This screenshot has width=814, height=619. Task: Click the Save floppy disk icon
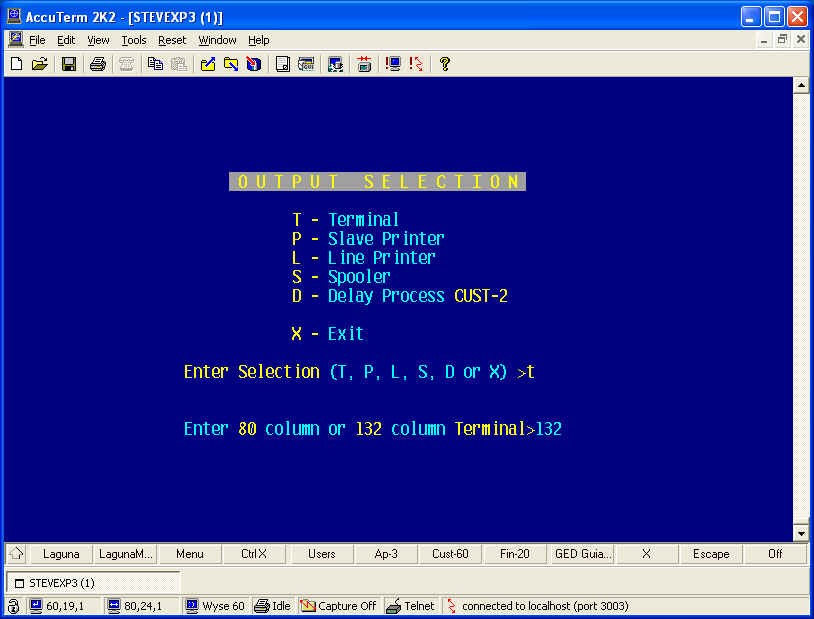tap(69, 64)
